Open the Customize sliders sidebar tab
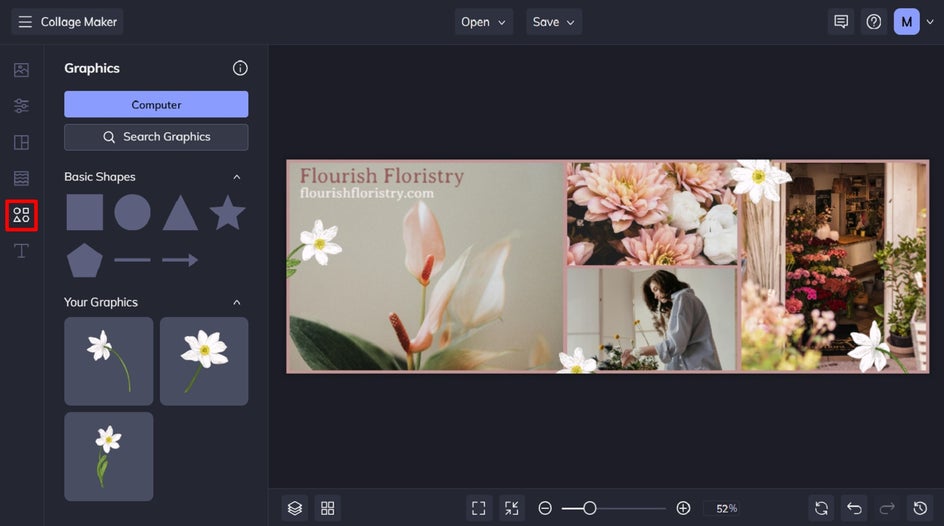Viewport: 944px width, 526px height. [x=21, y=106]
